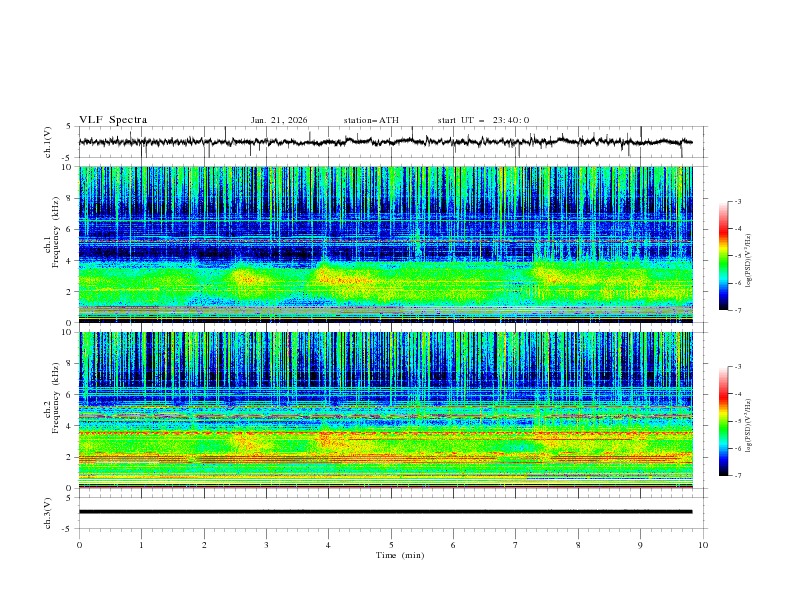The image size is (792, 612).
Task: Click time axis tick label '9'
Action: [x=640, y=545]
